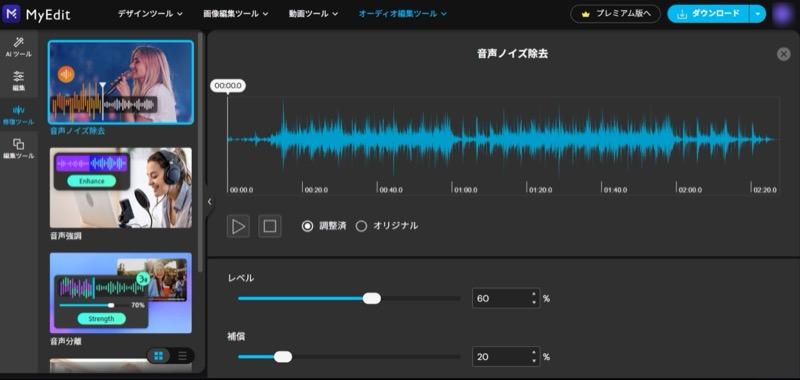Select the 調整済 radio option
Viewport: 800px width, 380px height.
[307, 226]
